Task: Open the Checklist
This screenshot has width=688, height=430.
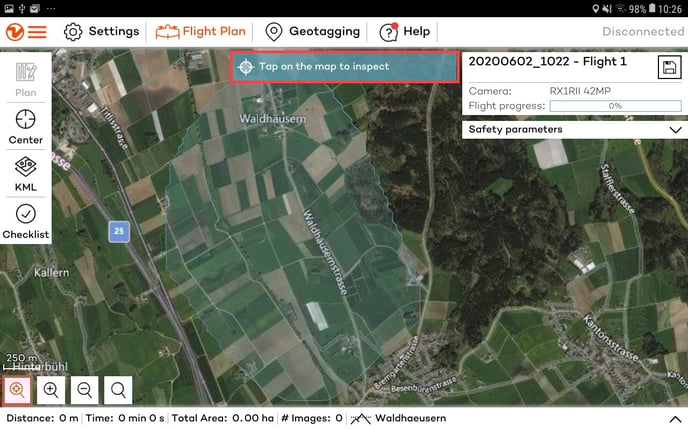Action: click(x=26, y=220)
